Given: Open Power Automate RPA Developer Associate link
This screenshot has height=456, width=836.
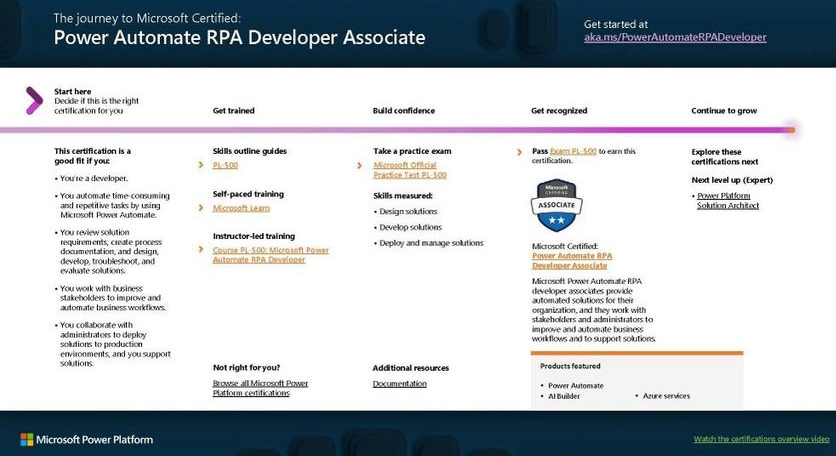Looking at the screenshot, I should pyautogui.click(x=572, y=261).
